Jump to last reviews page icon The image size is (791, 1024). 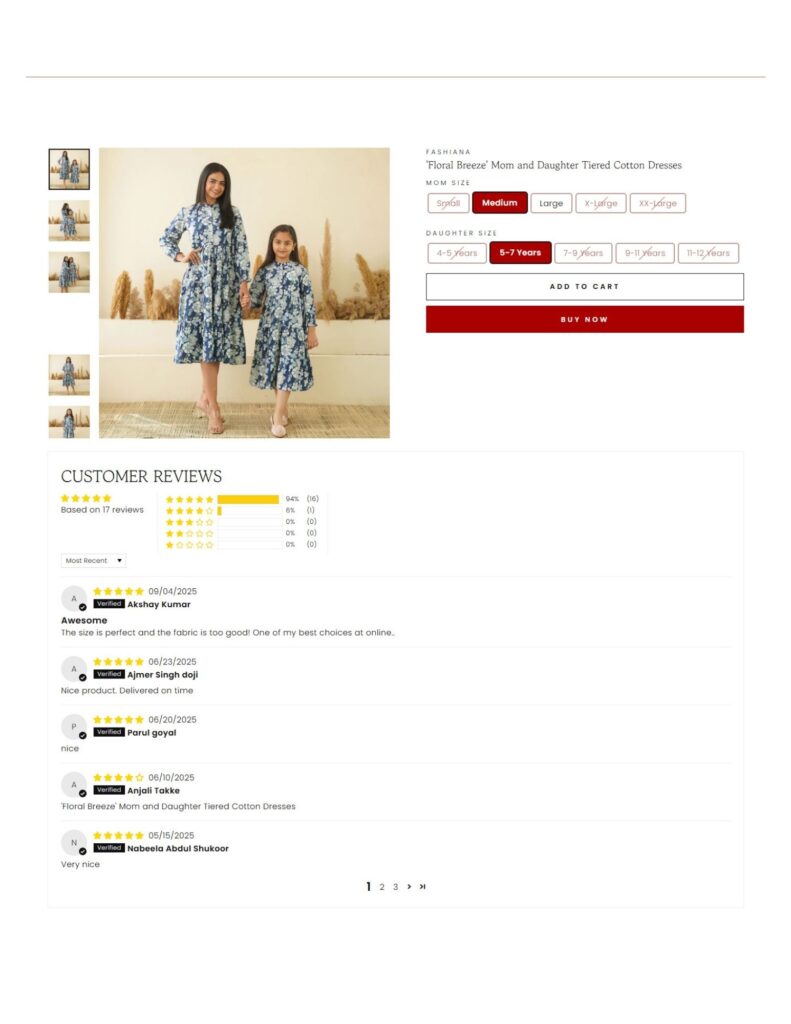coord(423,886)
